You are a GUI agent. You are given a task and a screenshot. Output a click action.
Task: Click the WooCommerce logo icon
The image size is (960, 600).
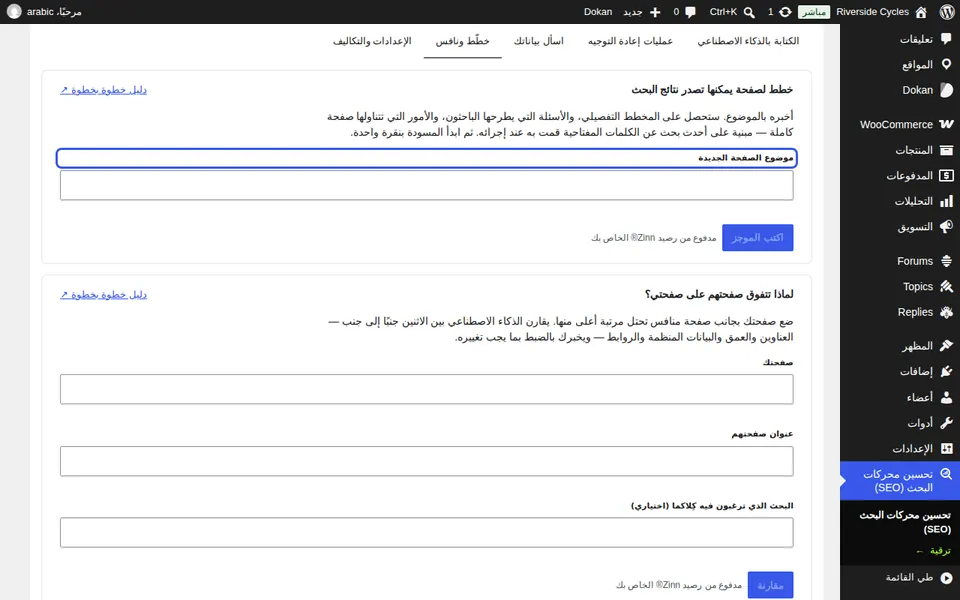click(x=946, y=124)
